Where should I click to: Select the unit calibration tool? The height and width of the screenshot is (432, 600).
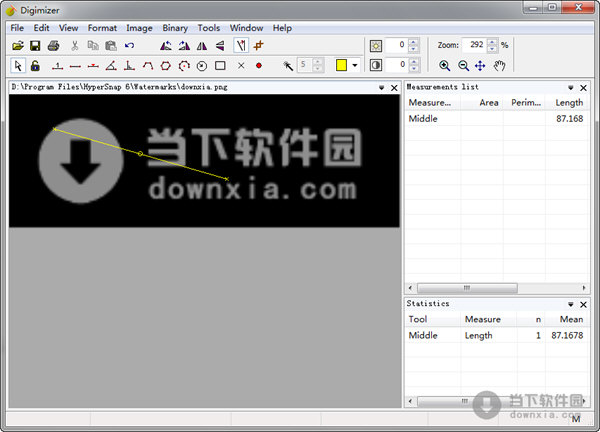57,66
